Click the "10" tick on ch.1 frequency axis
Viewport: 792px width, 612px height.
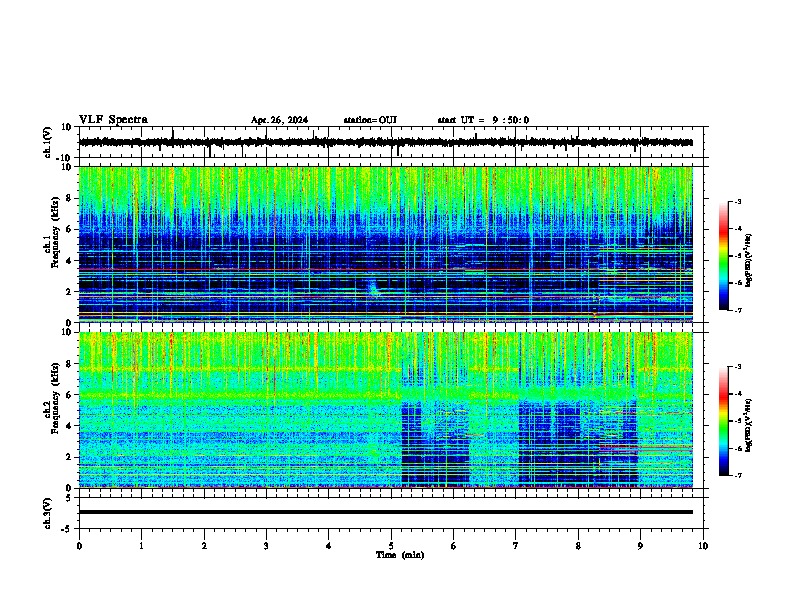[67, 167]
